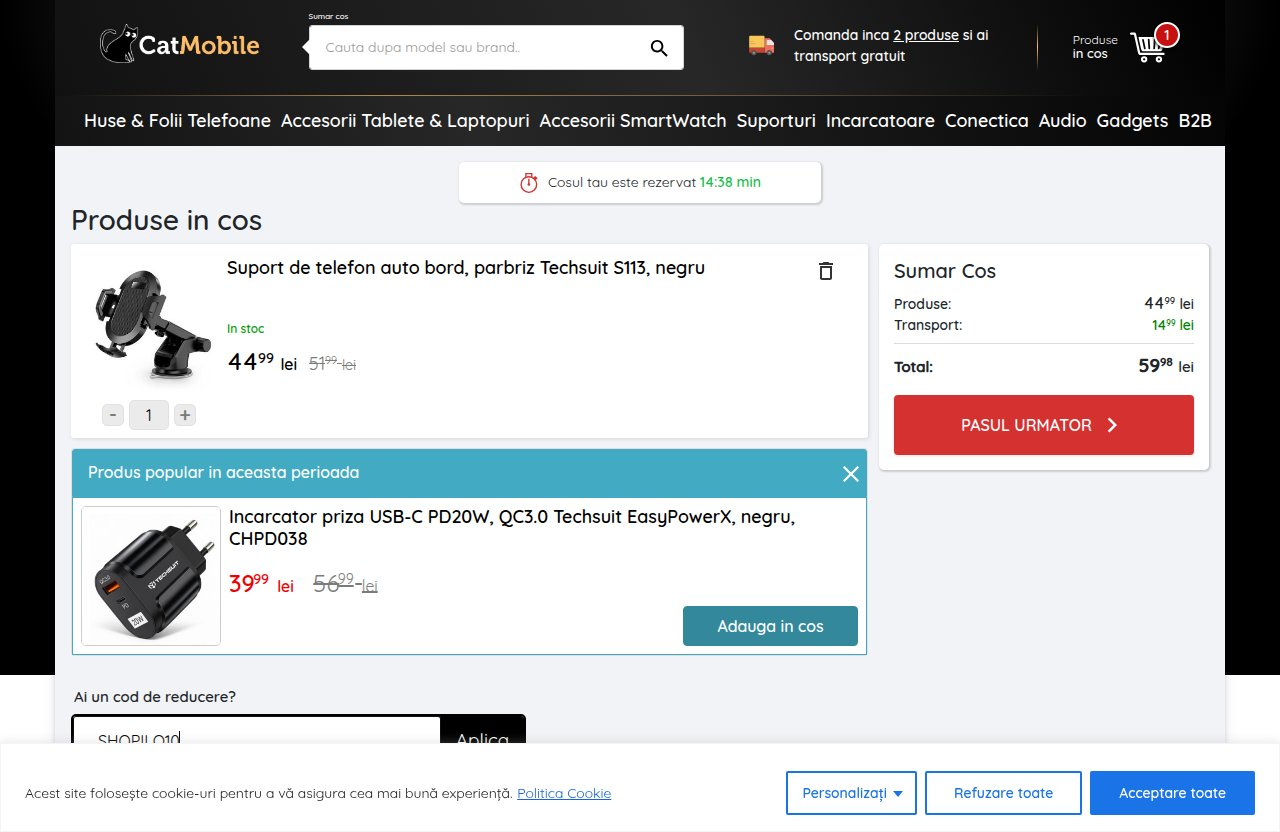Click the delivery truck icon
Image resolution: width=1280 pixels, height=832 pixels.
(x=761, y=45)
